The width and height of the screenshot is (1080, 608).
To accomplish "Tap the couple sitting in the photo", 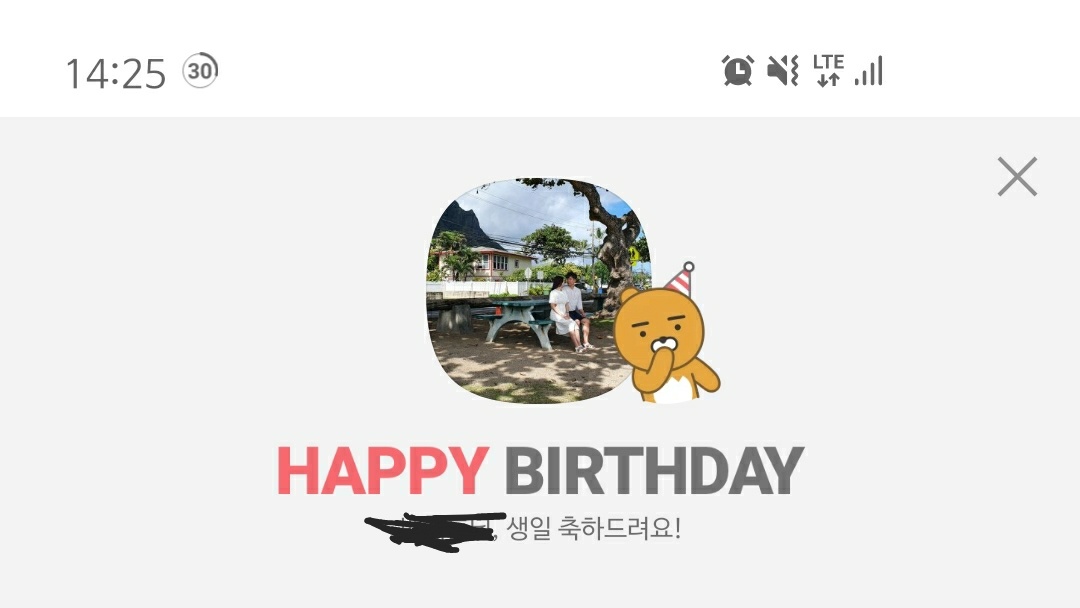I will (570, 311).
